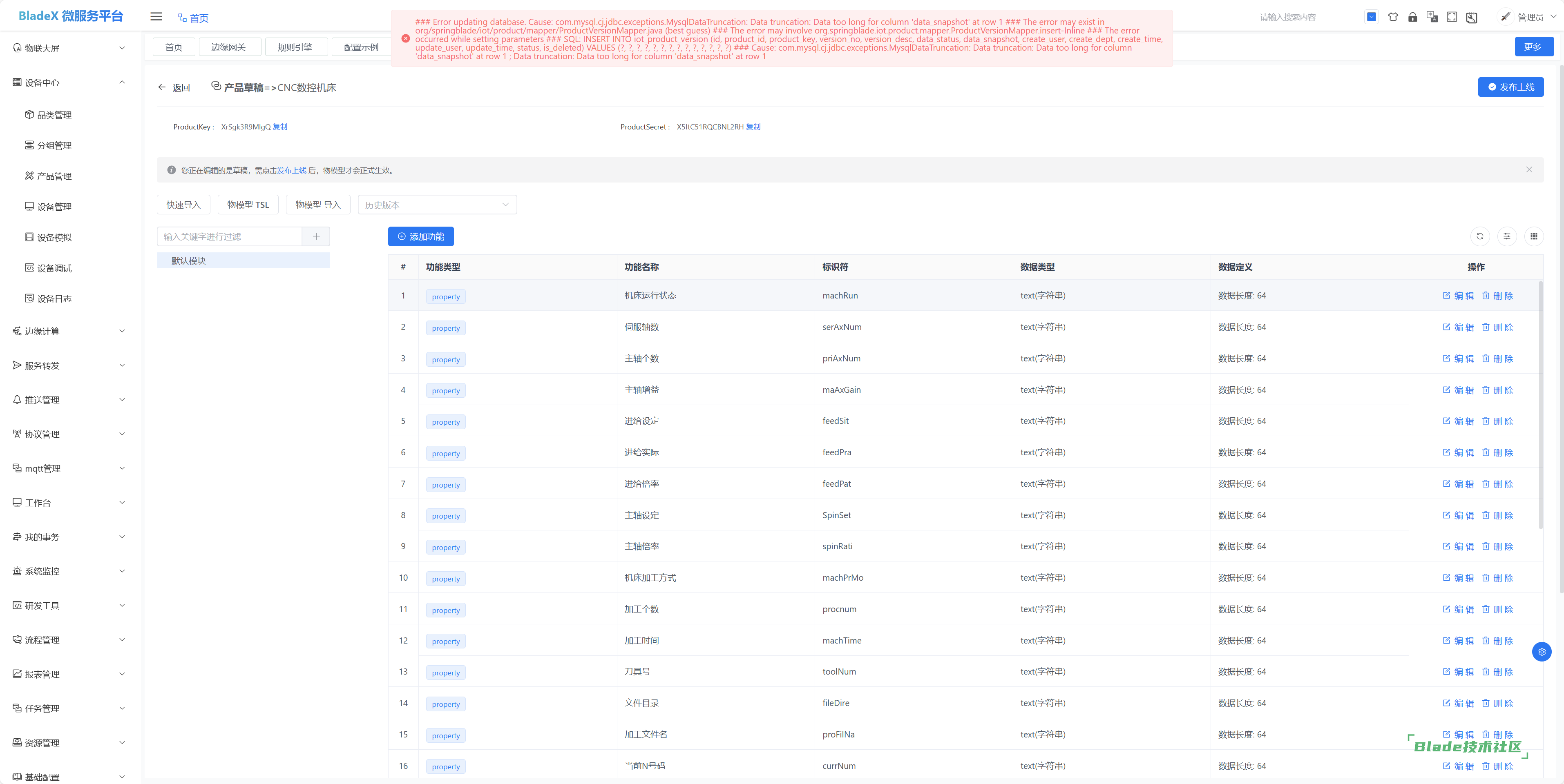This screenshot has height=784, width=1564.
Task: Switch to the grid view icon
Action: pyautogui.click(x=1534, y=237)
